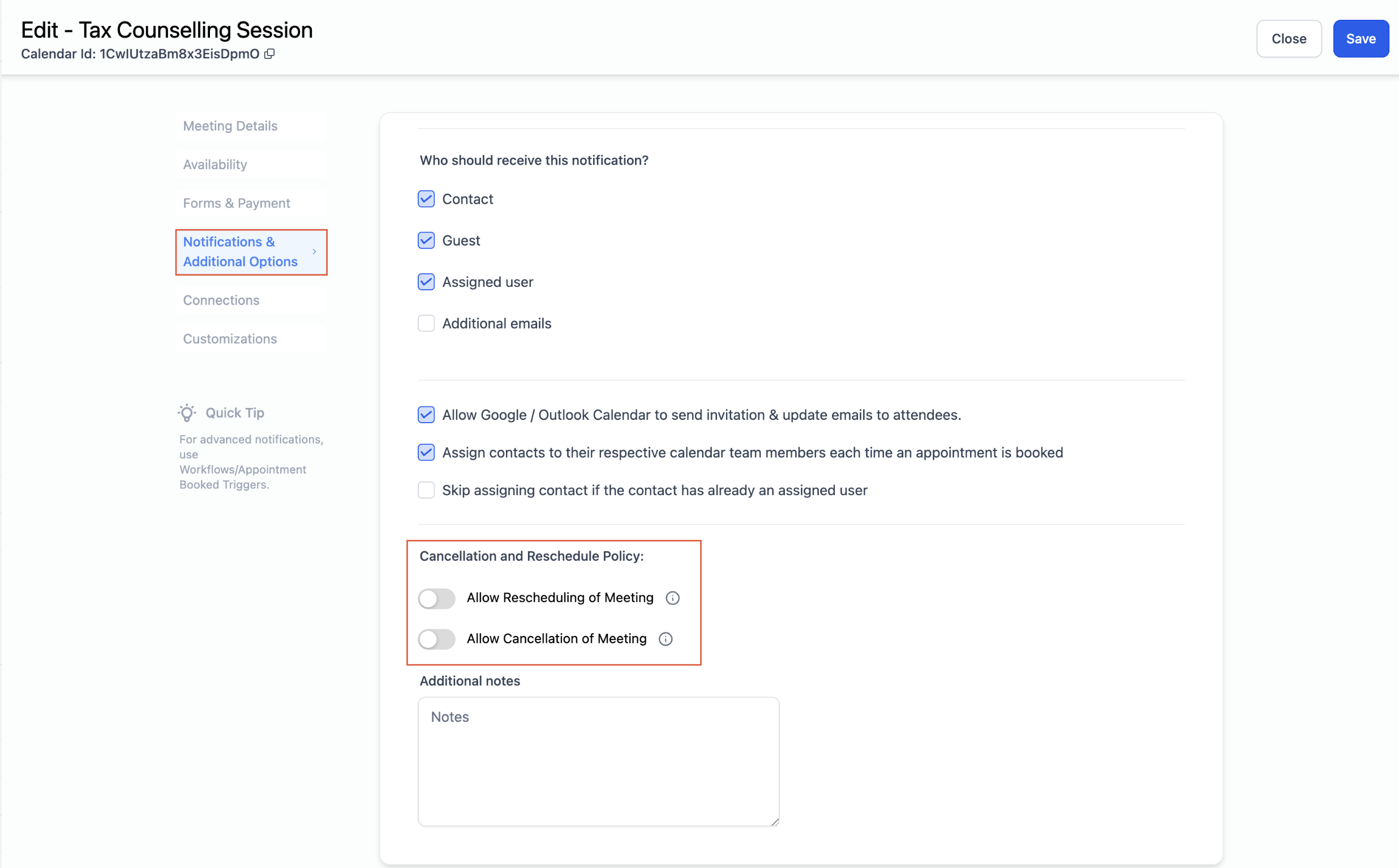Copy the Calendar Id with copy icon

click(269, 53)
